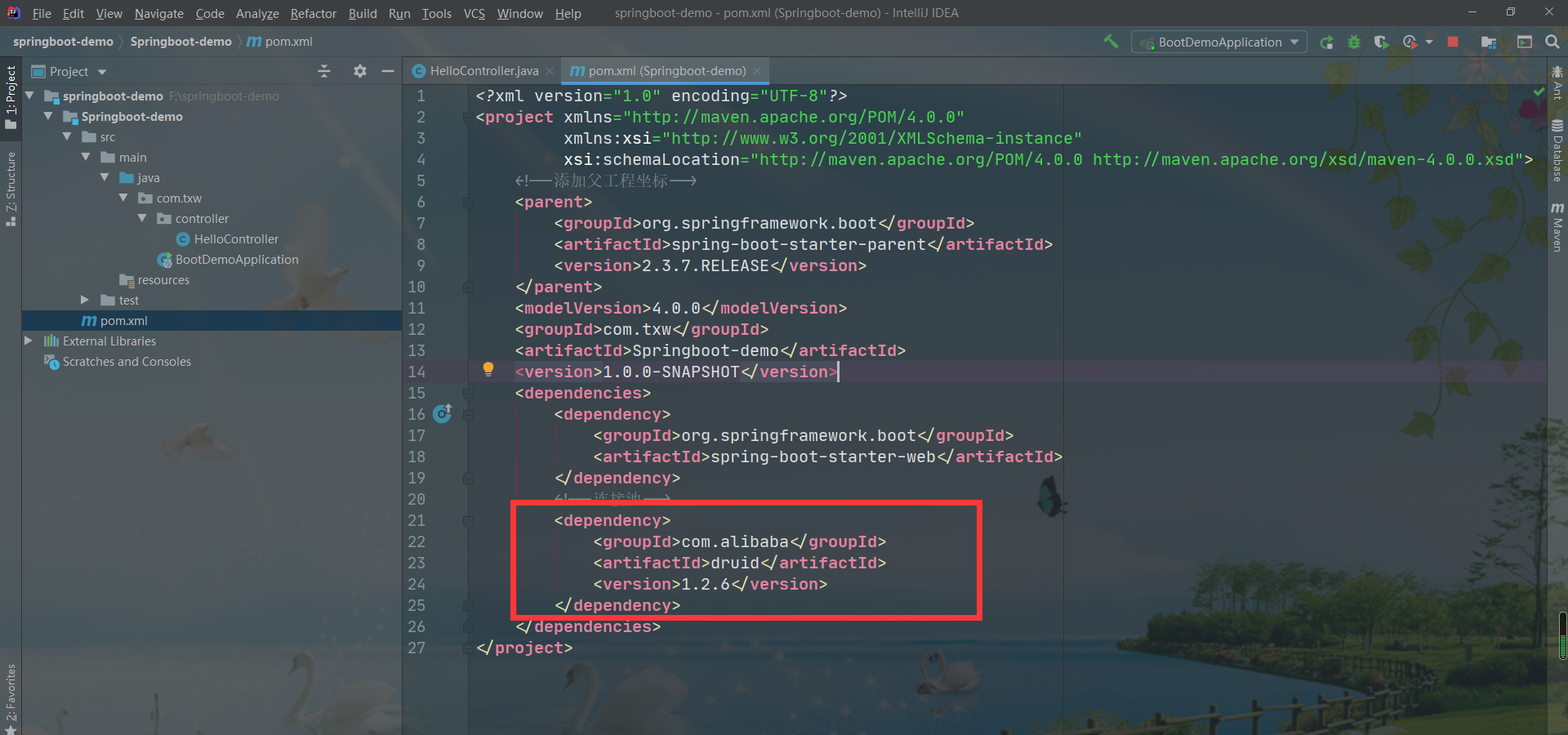Click Springboot-demo module breadcrumb
The height and width of the screenshot is (735, 1568).
(180, 42)
